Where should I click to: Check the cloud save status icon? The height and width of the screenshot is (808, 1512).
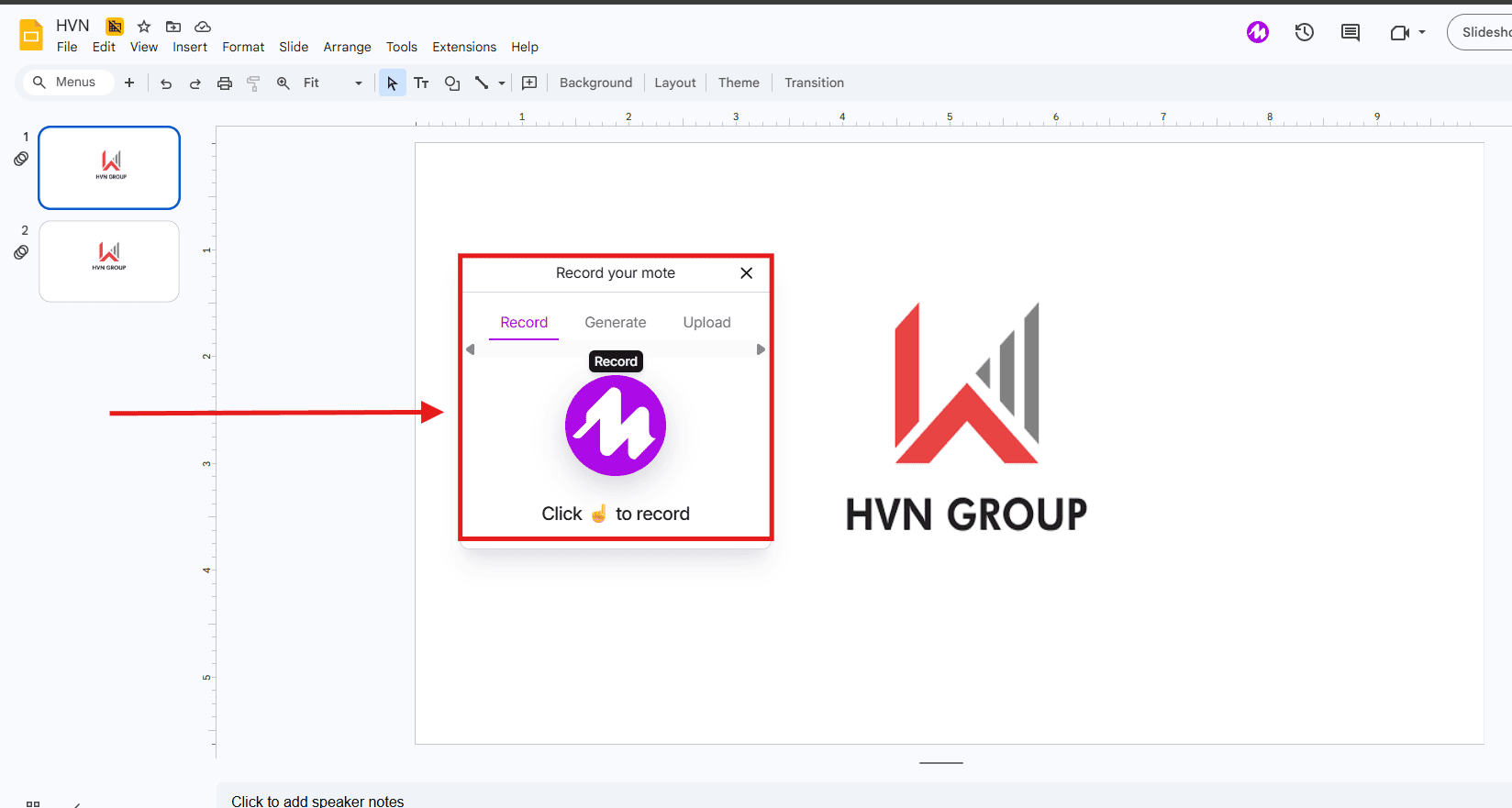tap(203, 27)
